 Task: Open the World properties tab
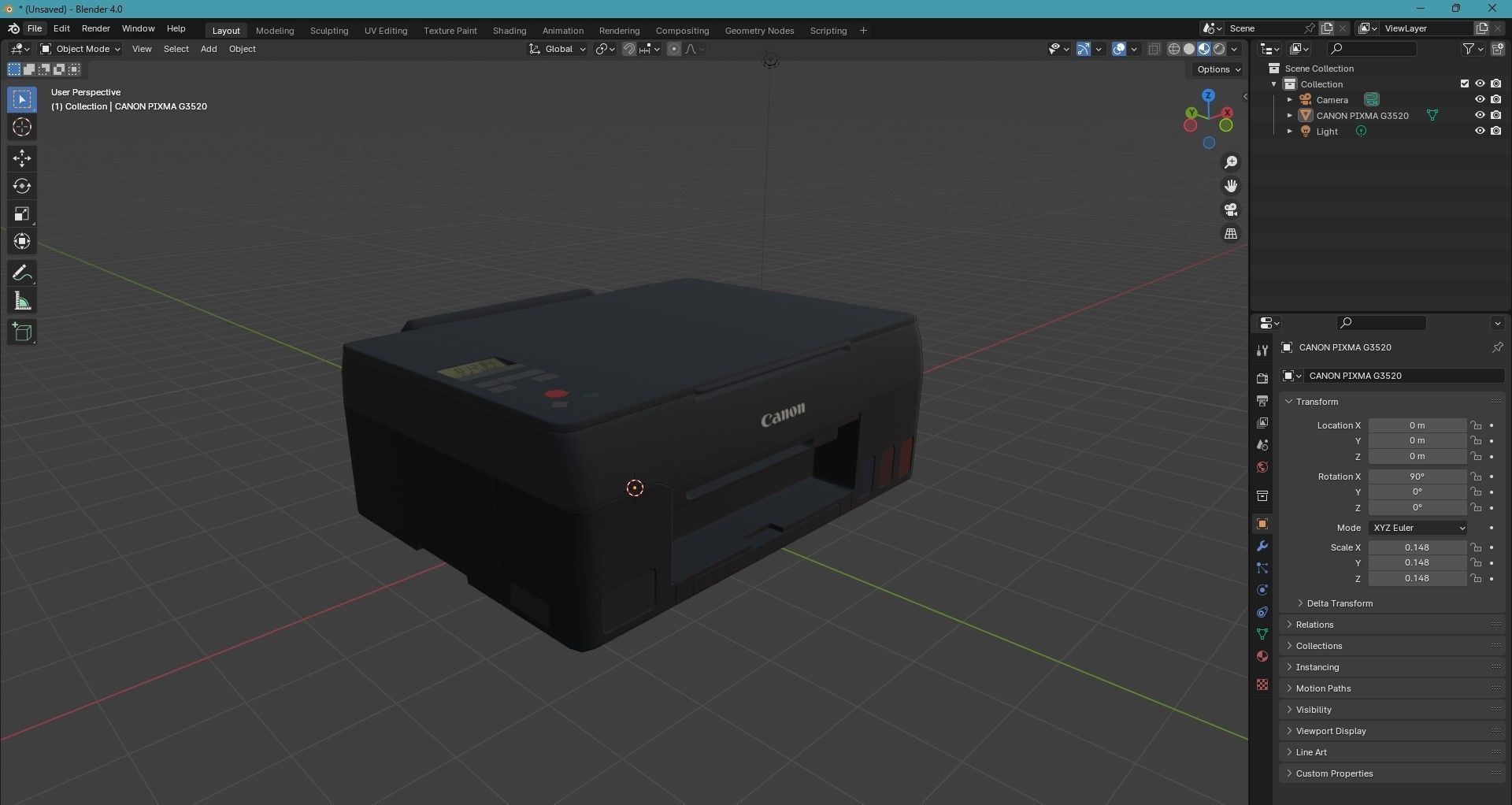1262,467
